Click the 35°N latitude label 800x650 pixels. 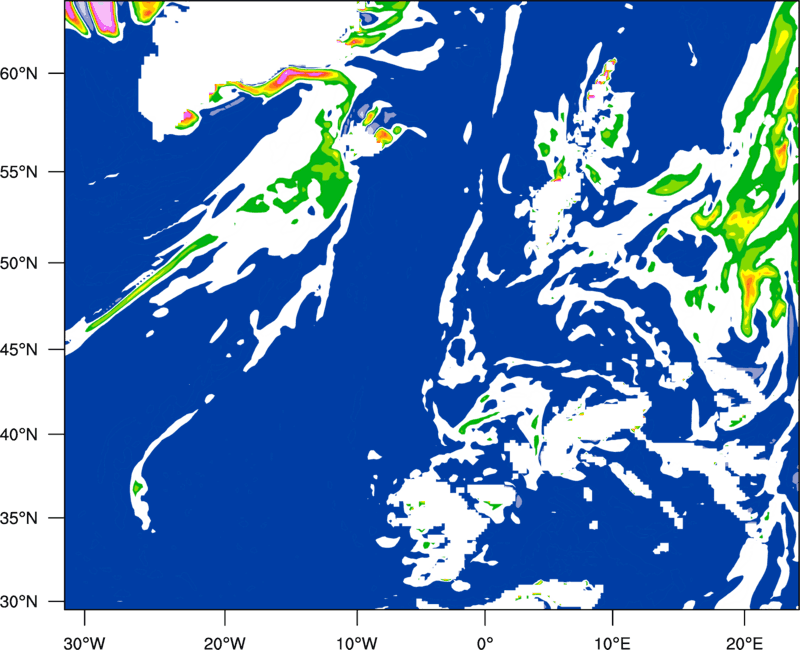click(19, 518)
